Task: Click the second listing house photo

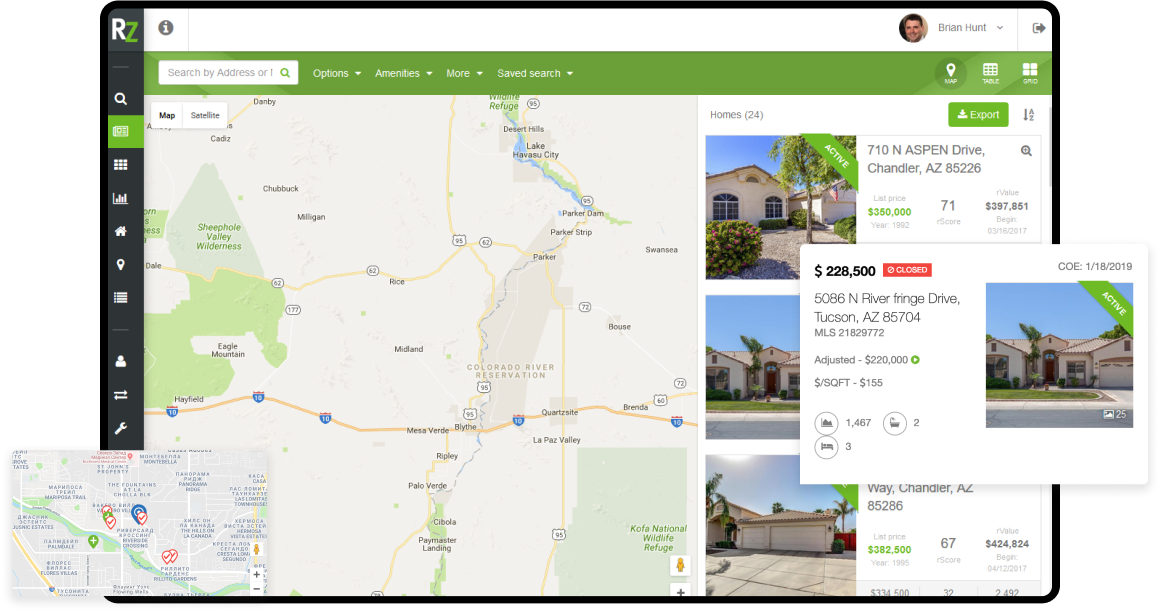Action: pos(752,367)
